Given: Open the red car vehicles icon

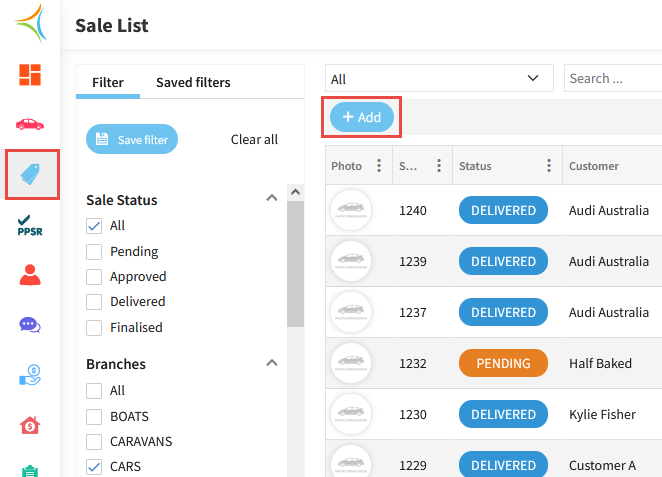Looking at the screenshot, I should (30, 124).
